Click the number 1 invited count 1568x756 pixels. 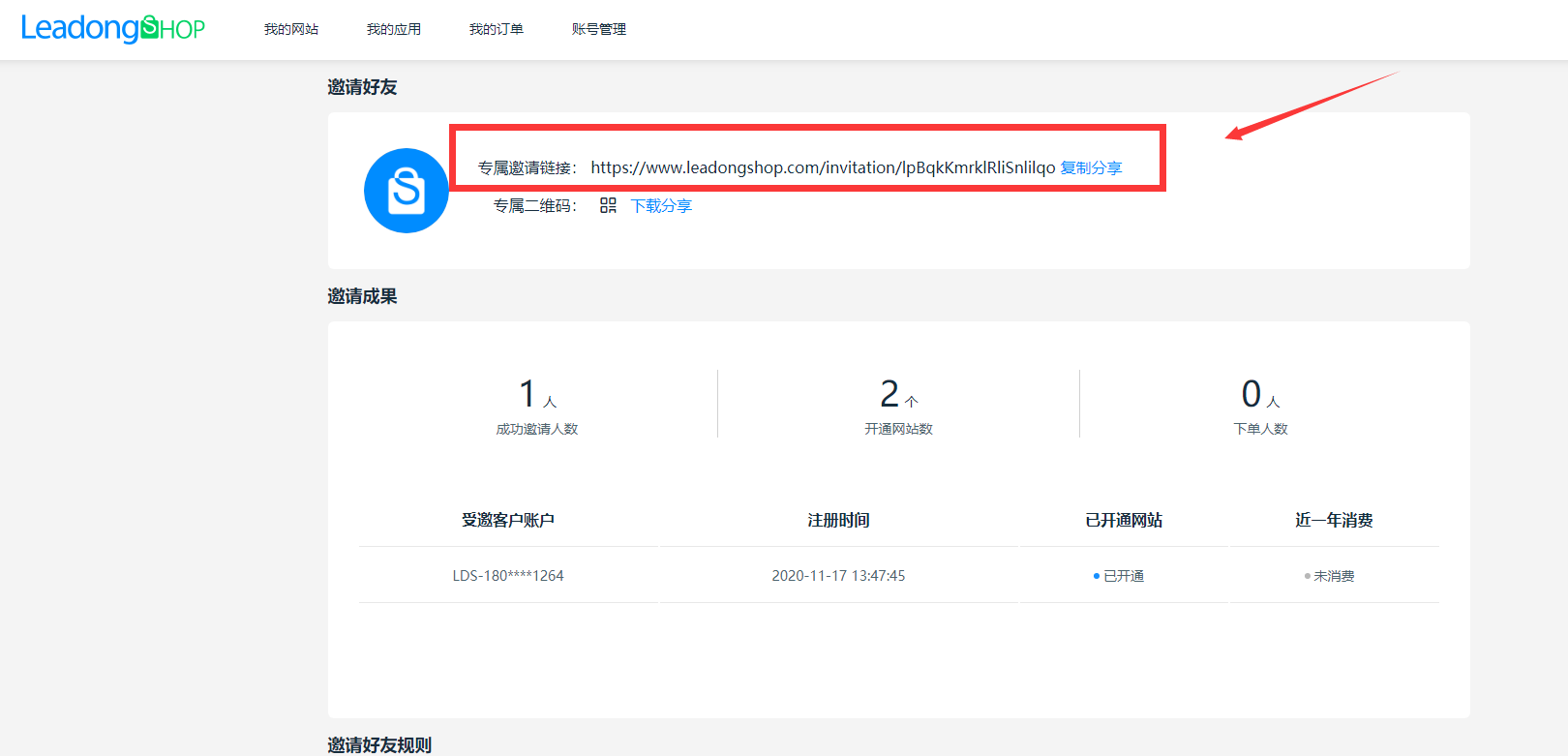[x=528, y=394]
